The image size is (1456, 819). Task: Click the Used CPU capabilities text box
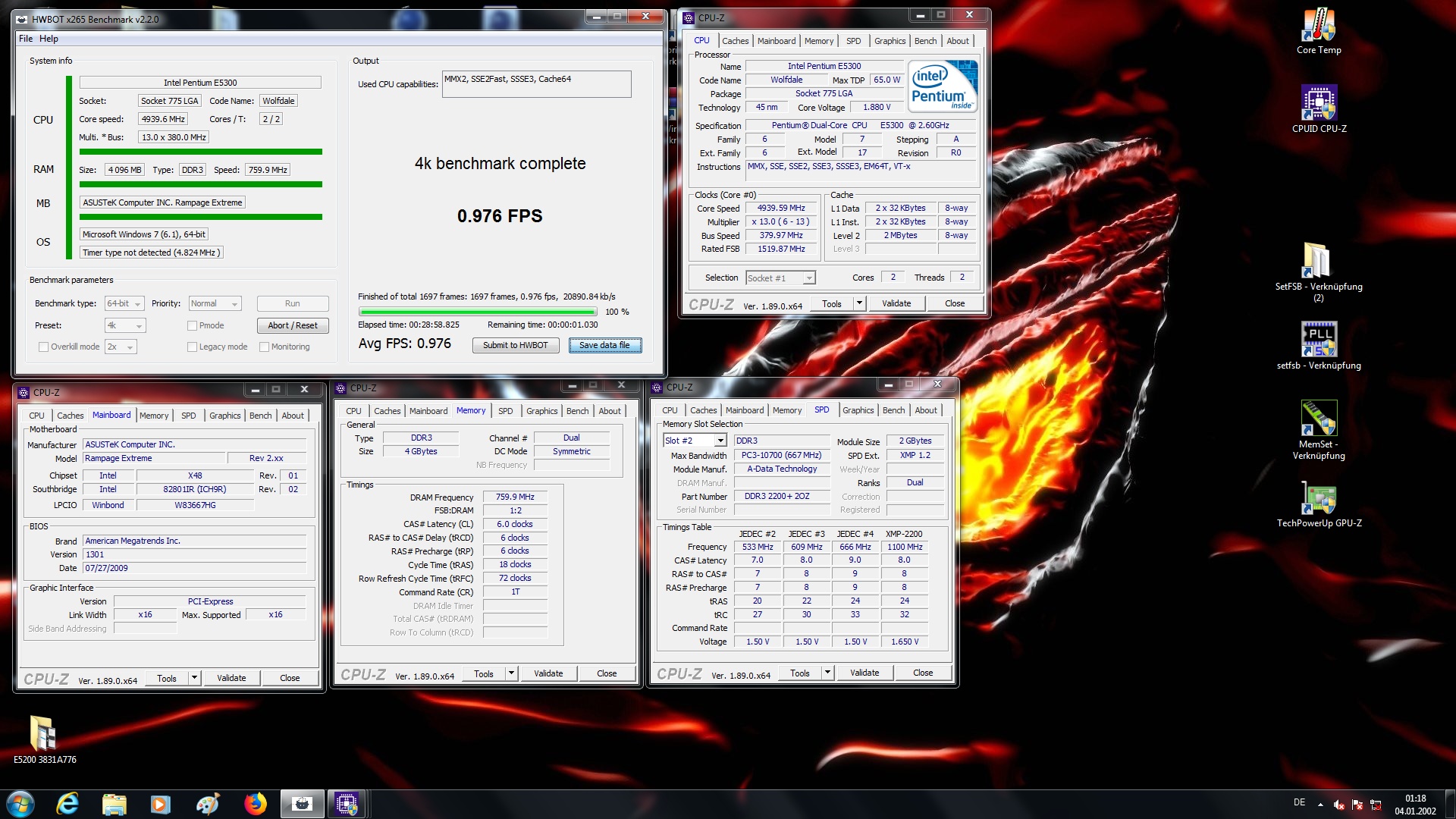click(x=536, y=84)
